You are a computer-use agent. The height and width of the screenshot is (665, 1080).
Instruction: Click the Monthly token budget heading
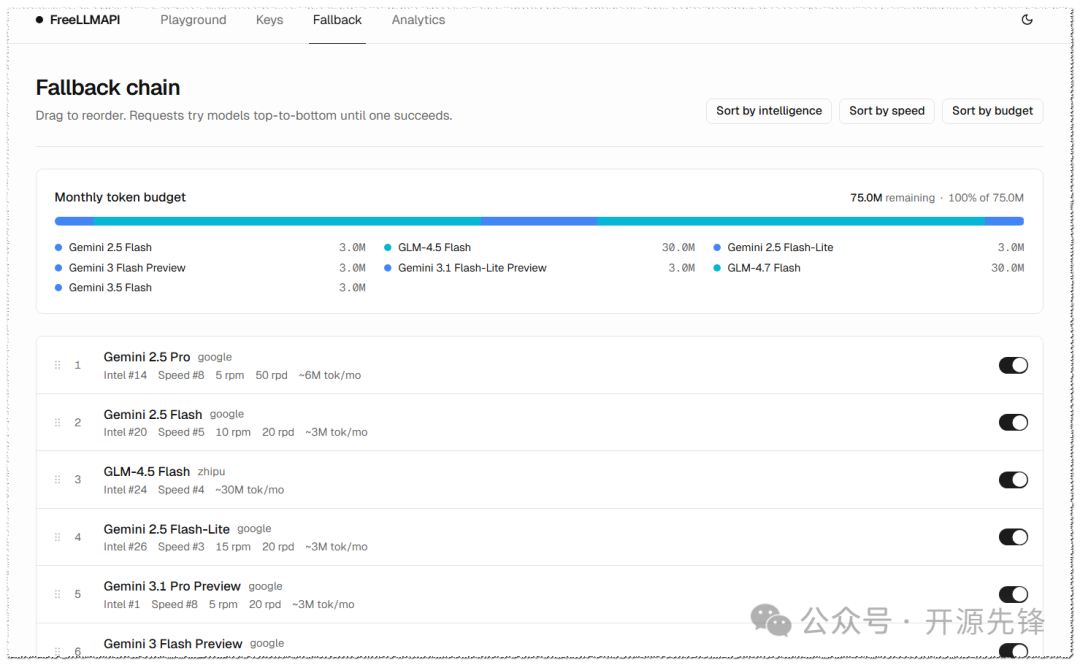(120, 197)
